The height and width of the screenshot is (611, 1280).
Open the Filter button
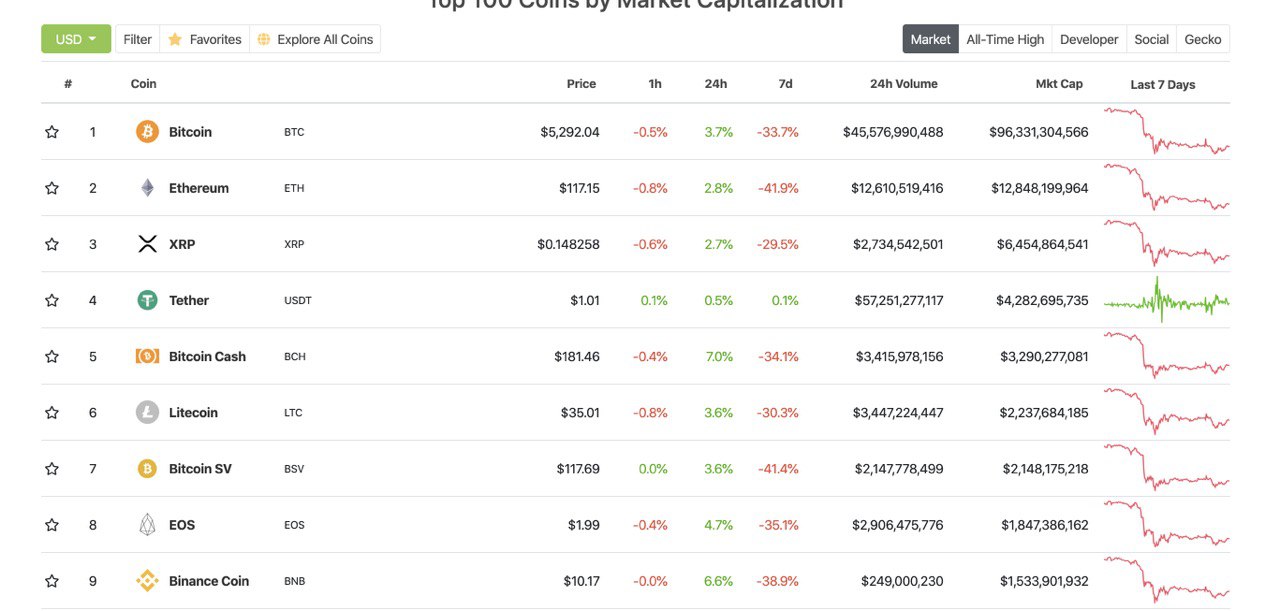coord(137,39)
